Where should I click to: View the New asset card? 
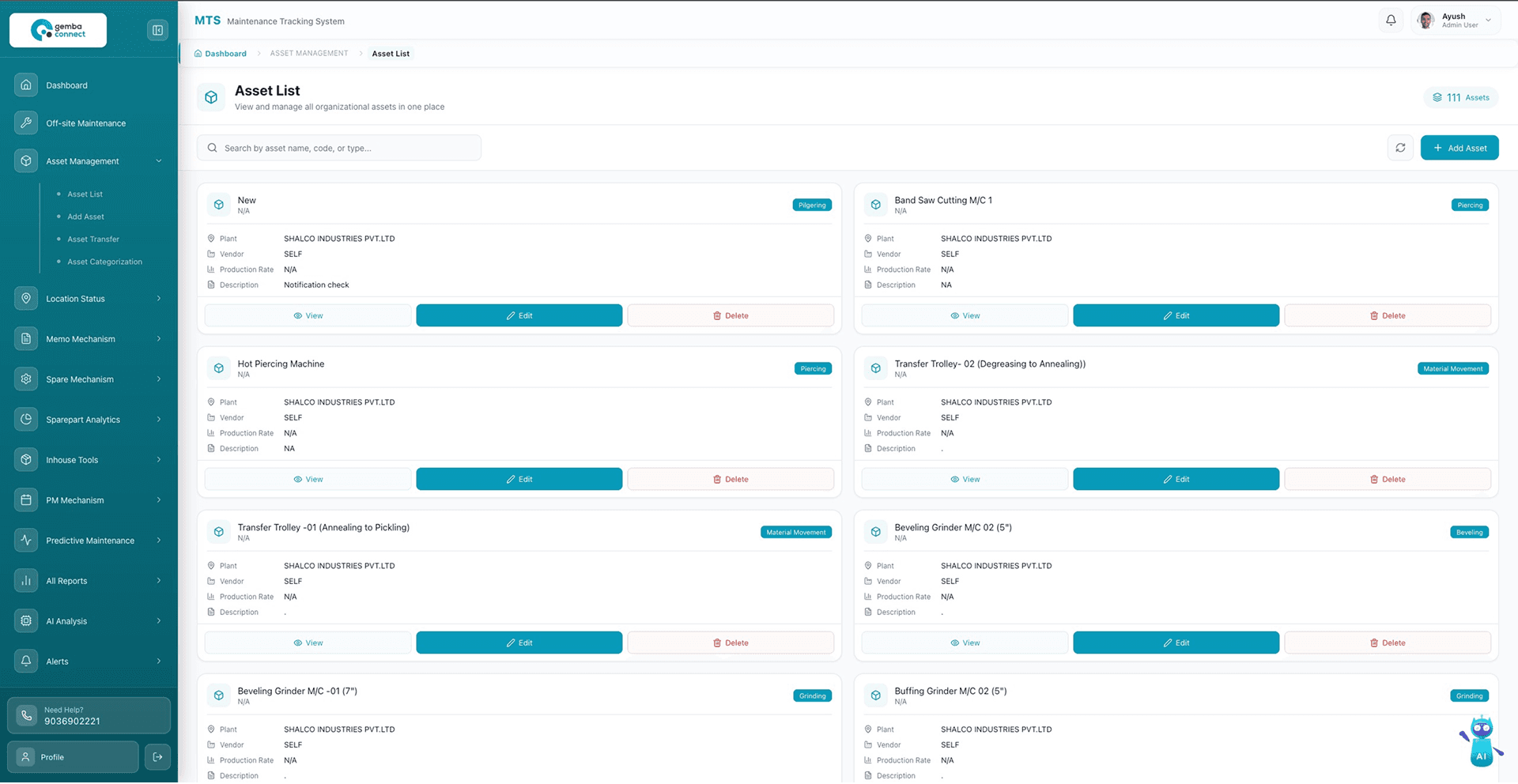pos(308,316)
